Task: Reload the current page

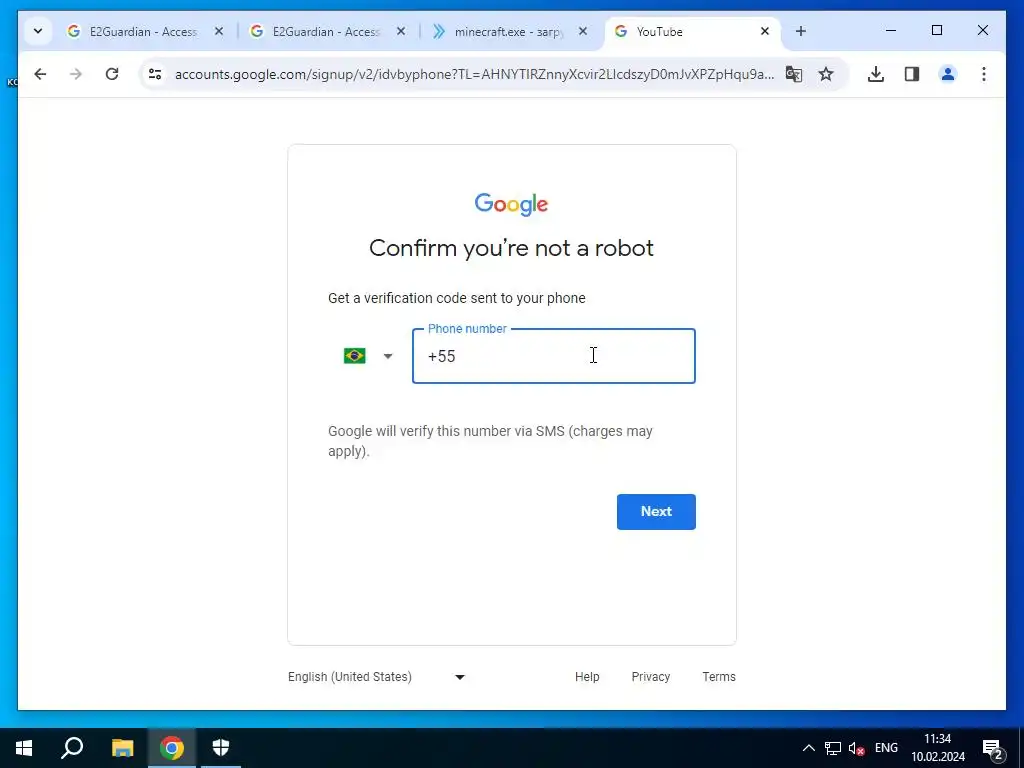Action: coord(112,74)
